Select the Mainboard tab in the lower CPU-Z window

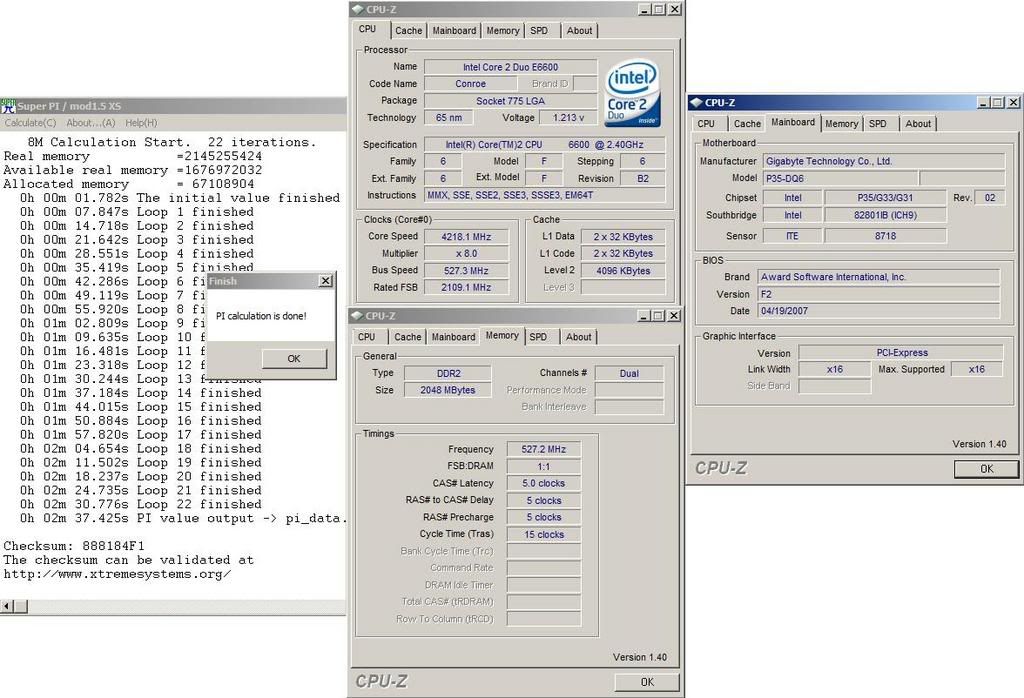pyautogui.click(x=453, y=337)
